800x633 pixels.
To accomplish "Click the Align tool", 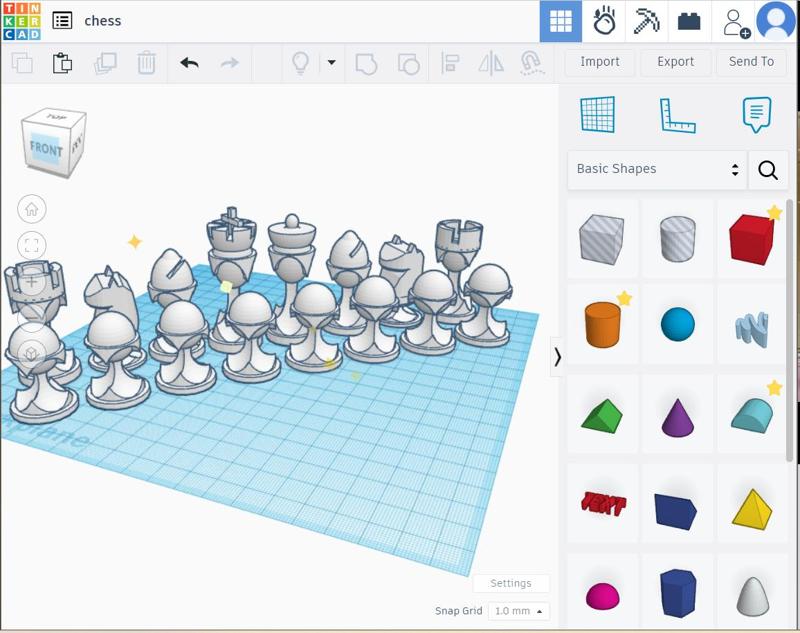I will pos(450,63).
